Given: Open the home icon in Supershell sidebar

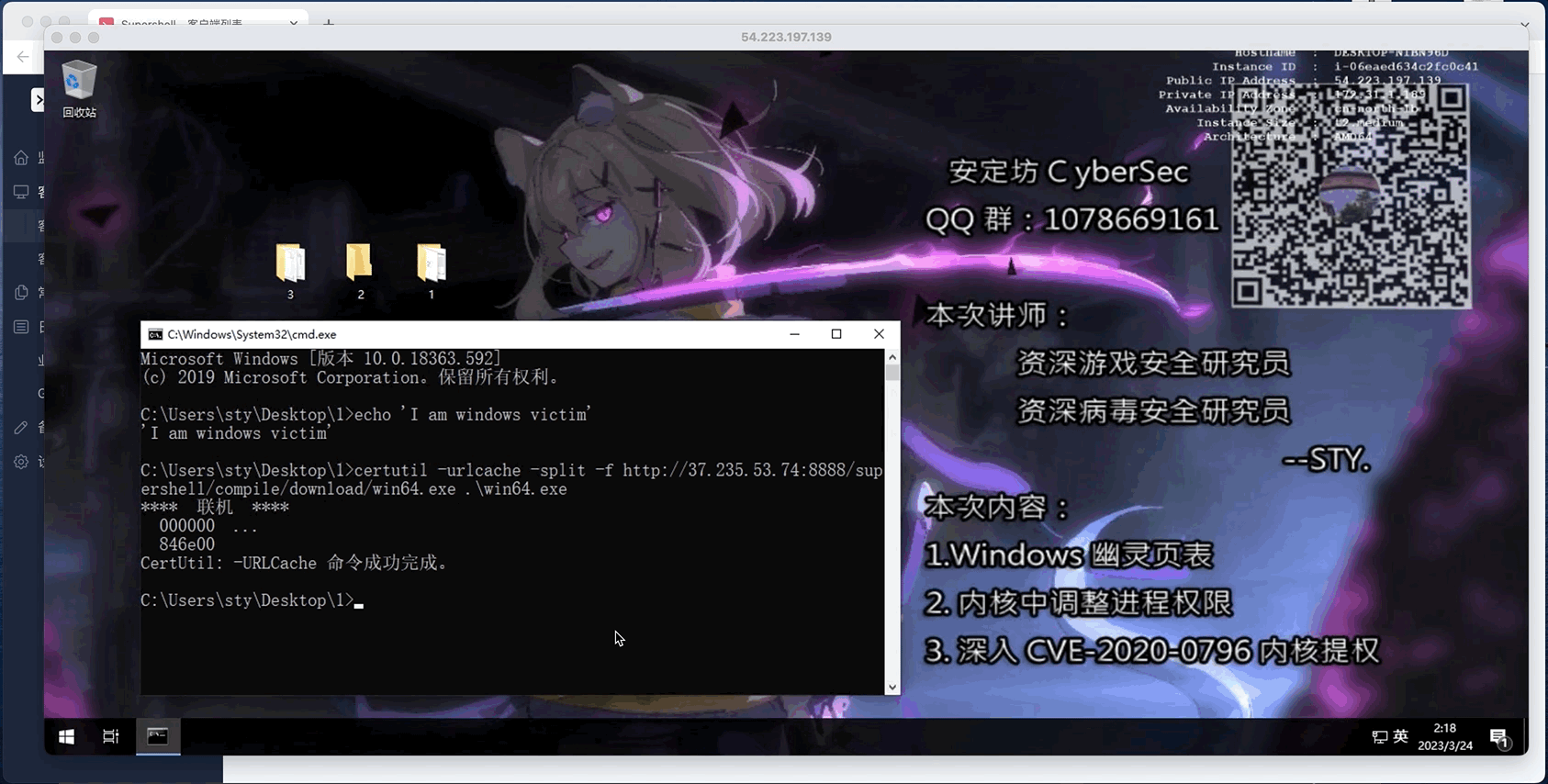Looking at the screenshot, I should point(21,158).
